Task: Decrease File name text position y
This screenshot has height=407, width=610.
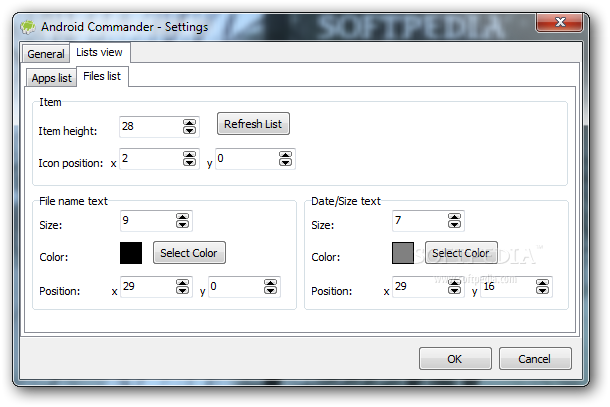Action: [x=271, y=291]
